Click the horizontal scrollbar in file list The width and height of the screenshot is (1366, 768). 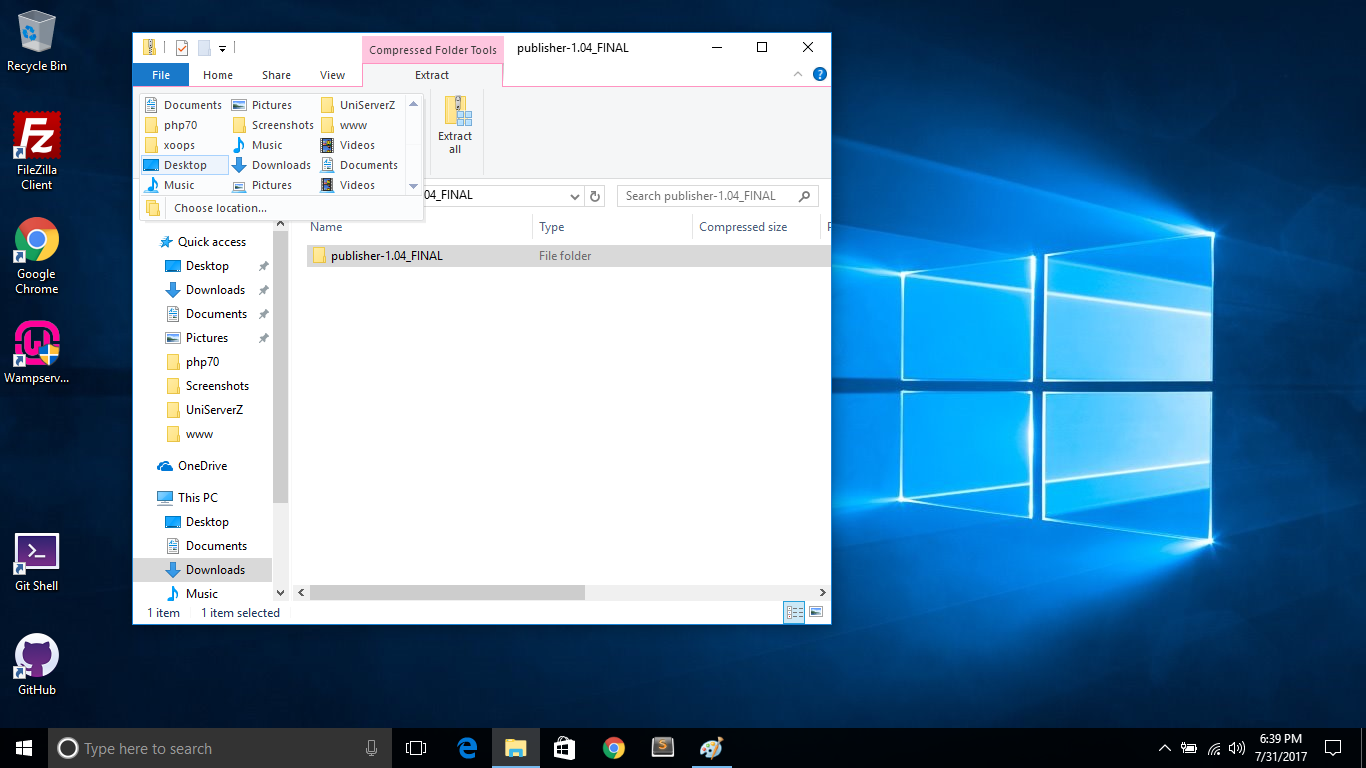(447, 593)
